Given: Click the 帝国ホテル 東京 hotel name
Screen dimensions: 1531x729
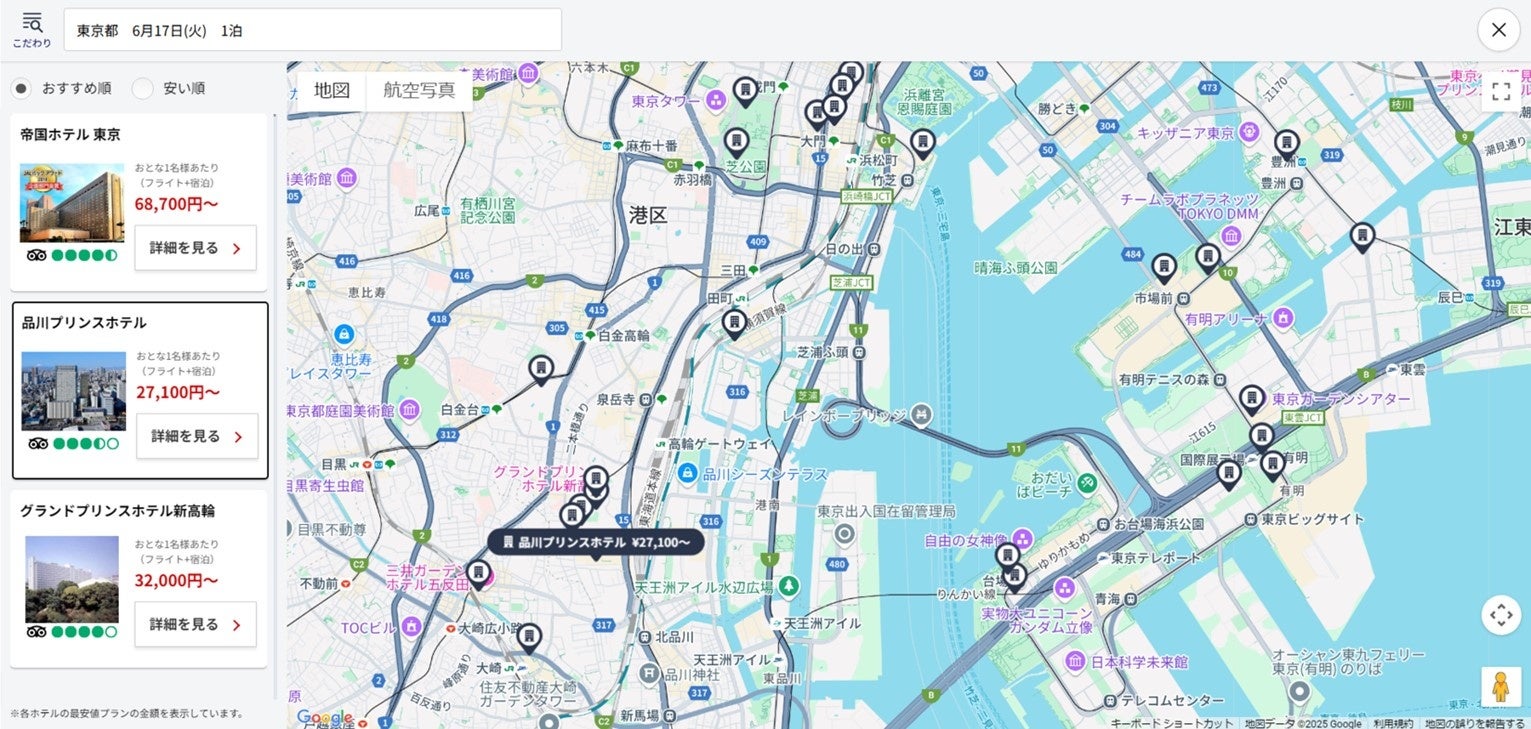Looking at the screenshot, I should pos(70,135).
